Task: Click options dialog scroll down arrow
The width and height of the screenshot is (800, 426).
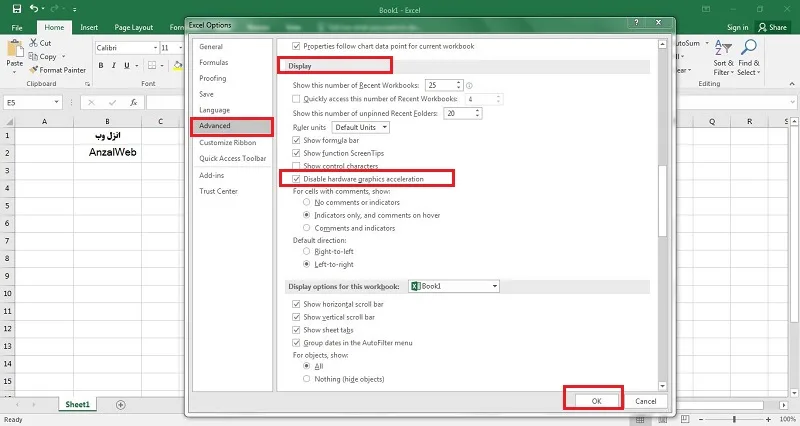Action: click(662, 386)
